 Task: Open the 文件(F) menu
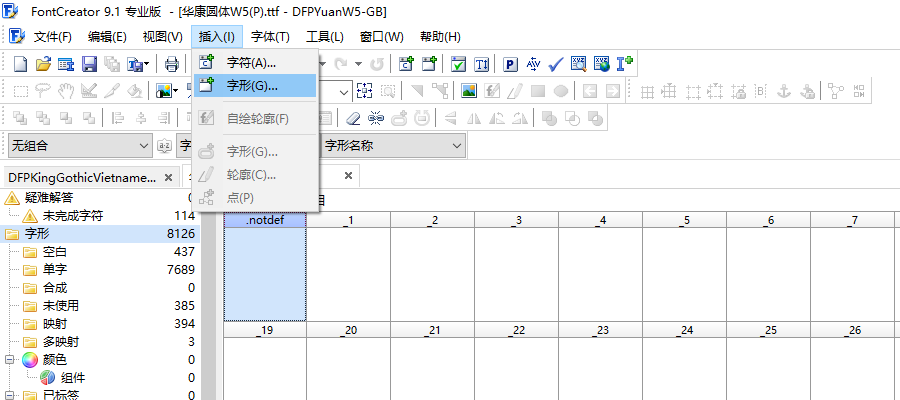(x=52, y=37)
